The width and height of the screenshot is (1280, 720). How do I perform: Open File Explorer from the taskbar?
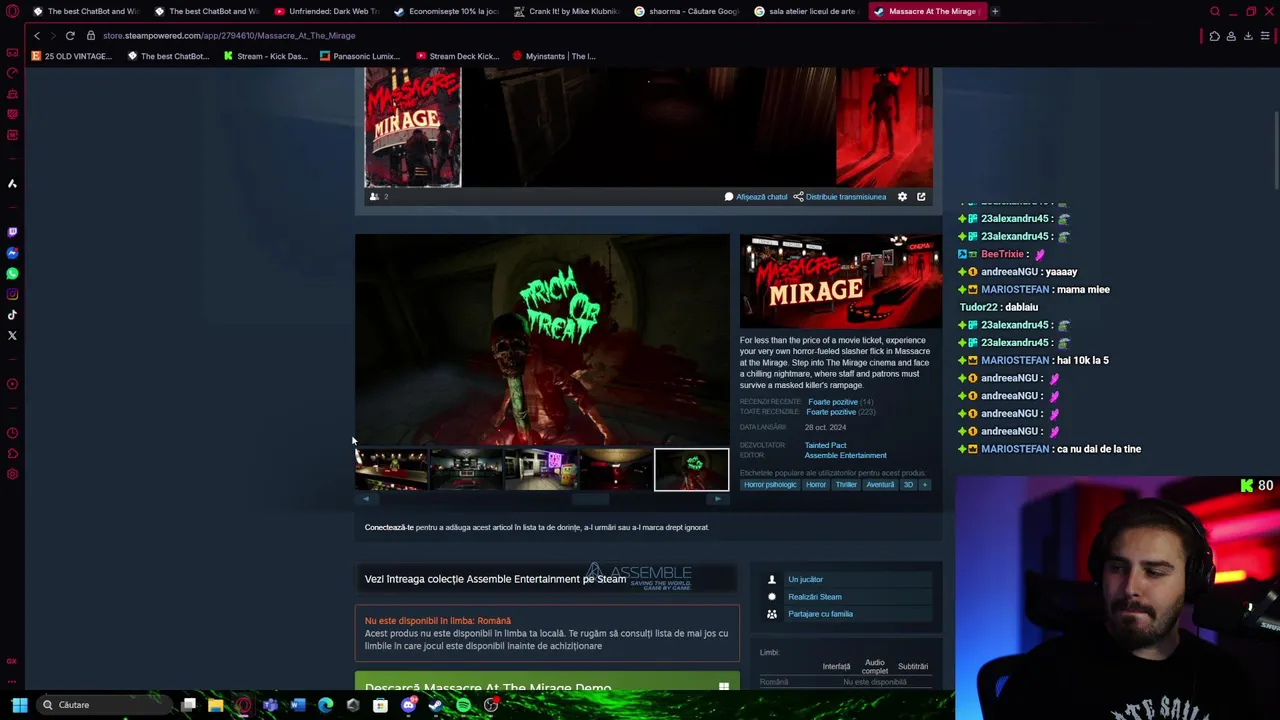pos(215,705)
